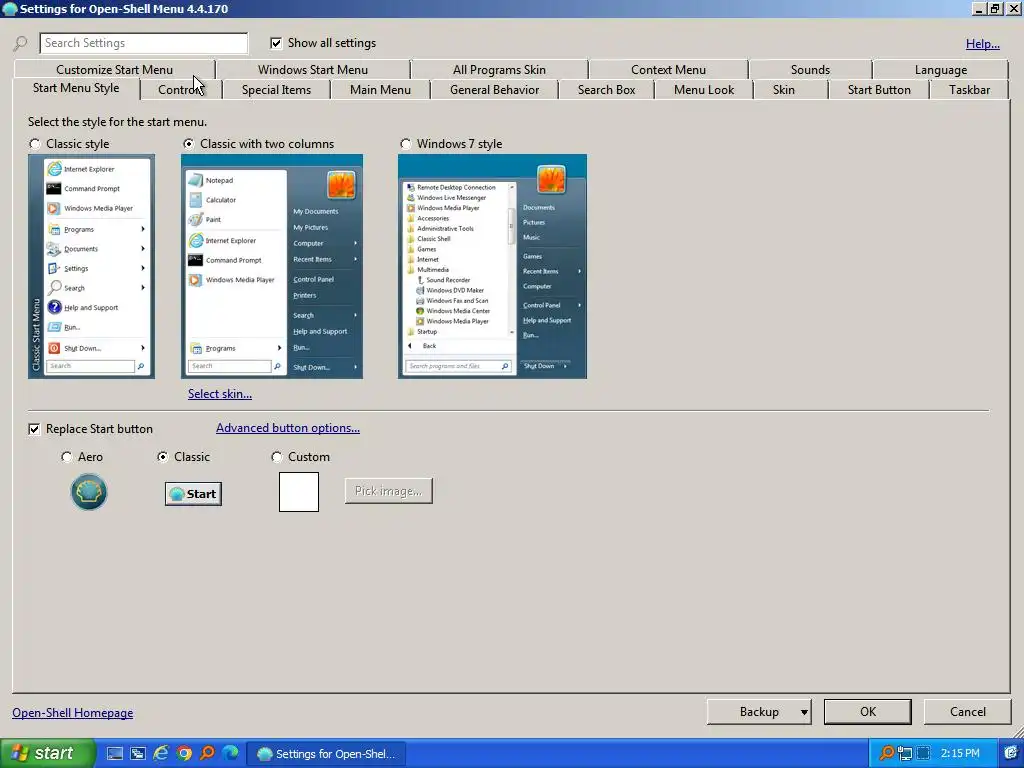The image size is (1024, 768).
Task: Open Advanced button options link
Action: point(287,428)
